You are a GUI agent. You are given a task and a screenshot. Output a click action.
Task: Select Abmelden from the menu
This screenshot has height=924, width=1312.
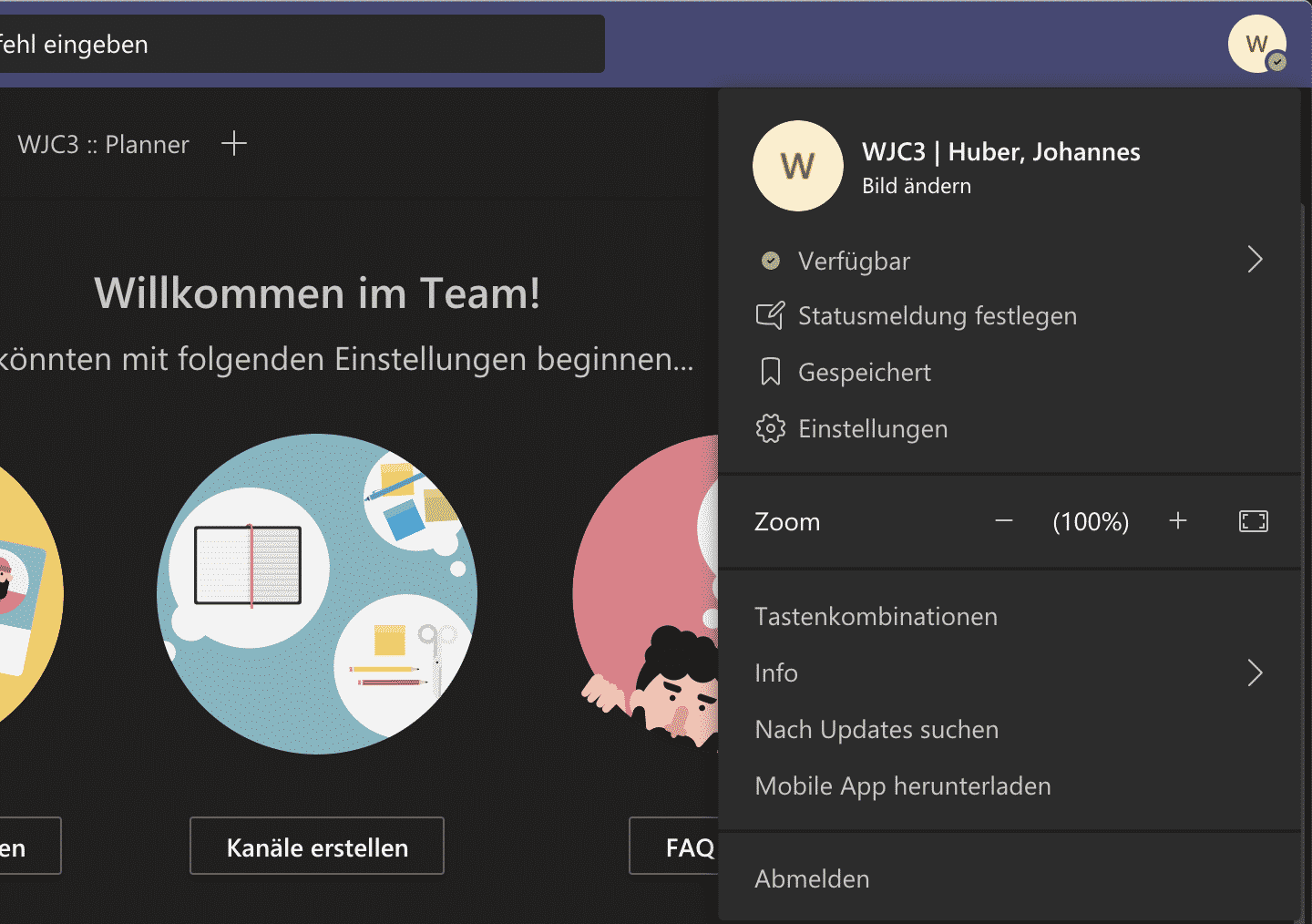[811, 878]
